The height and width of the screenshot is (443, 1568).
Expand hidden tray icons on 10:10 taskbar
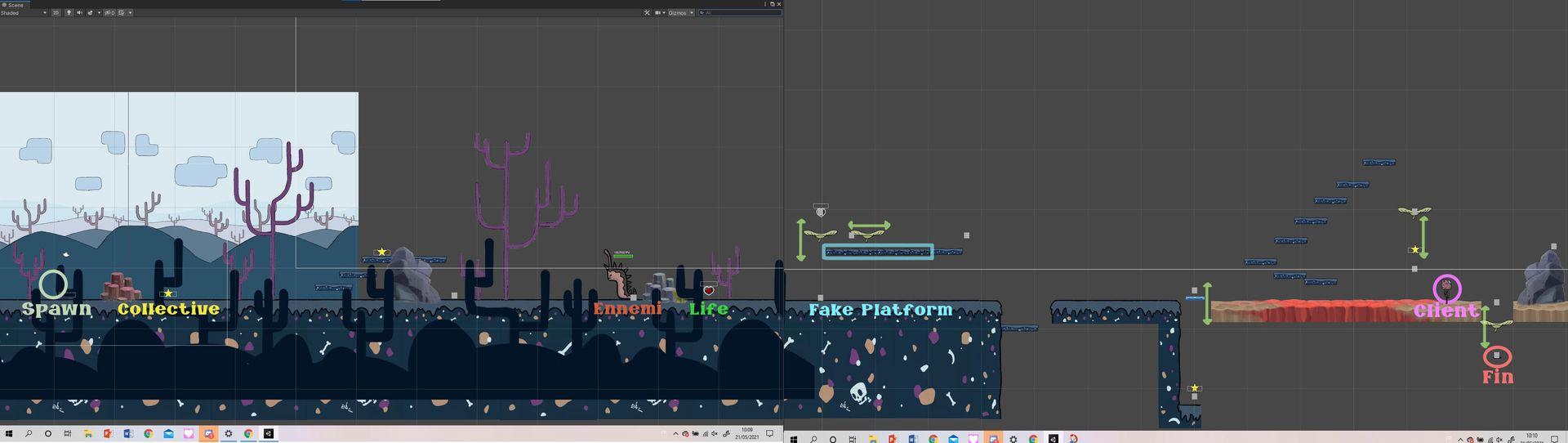click(1460, 440)
